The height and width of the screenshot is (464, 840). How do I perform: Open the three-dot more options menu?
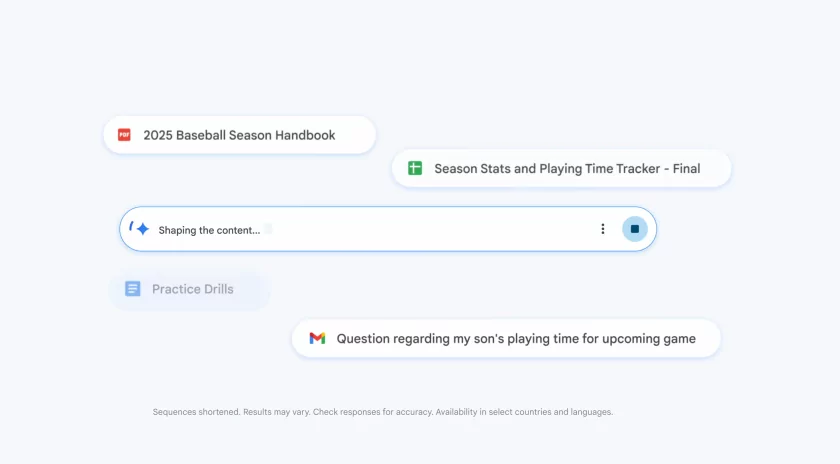[x=602, y=229]
